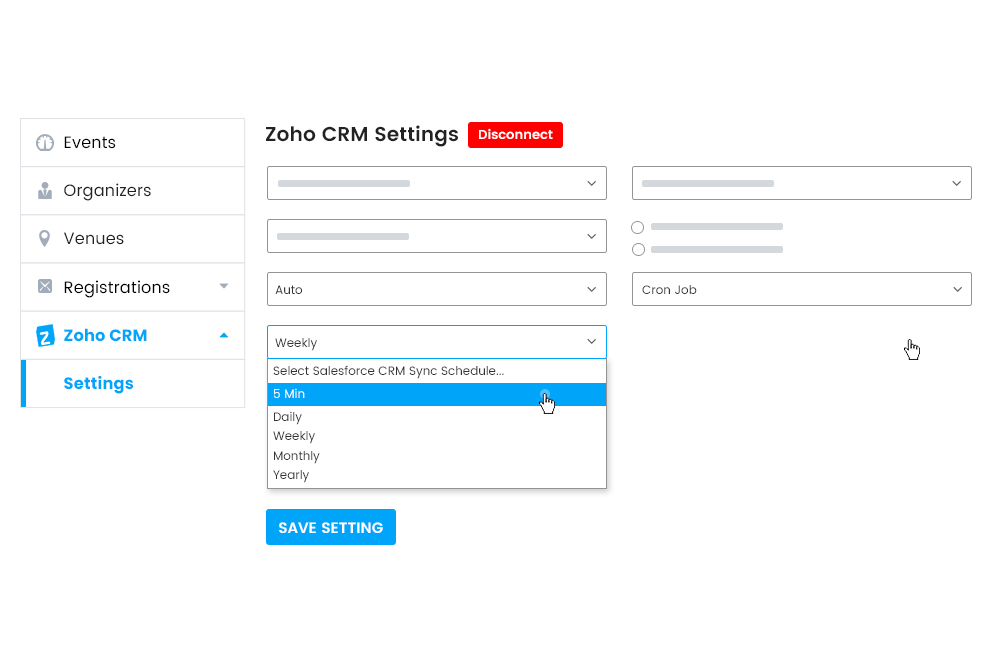Select the Organizers person icon
The width and height of the screenshot is (1000, 667).
[x=44, y=190]
